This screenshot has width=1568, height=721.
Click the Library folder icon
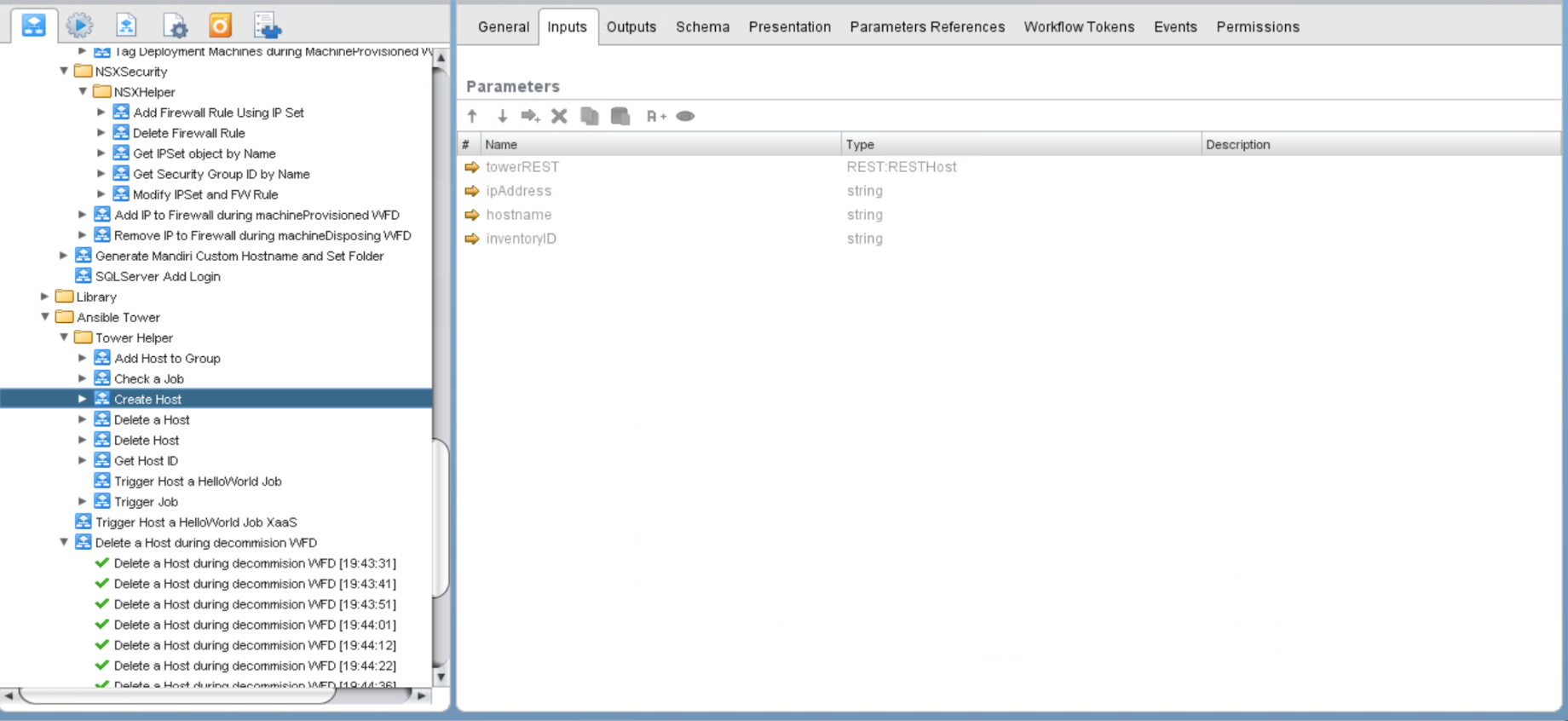point(65,296)
